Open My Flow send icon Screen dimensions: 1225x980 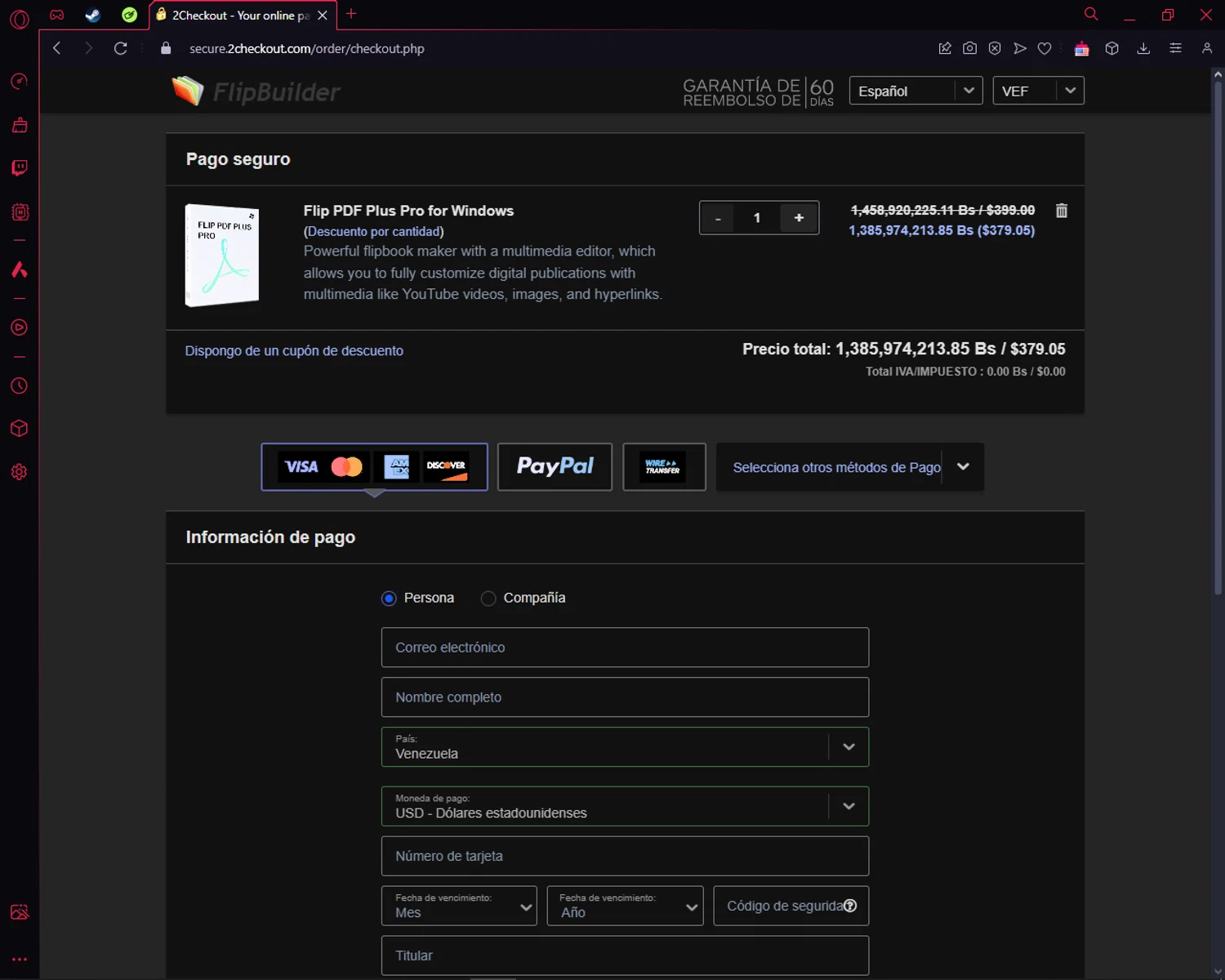(x=1020, y=48)
